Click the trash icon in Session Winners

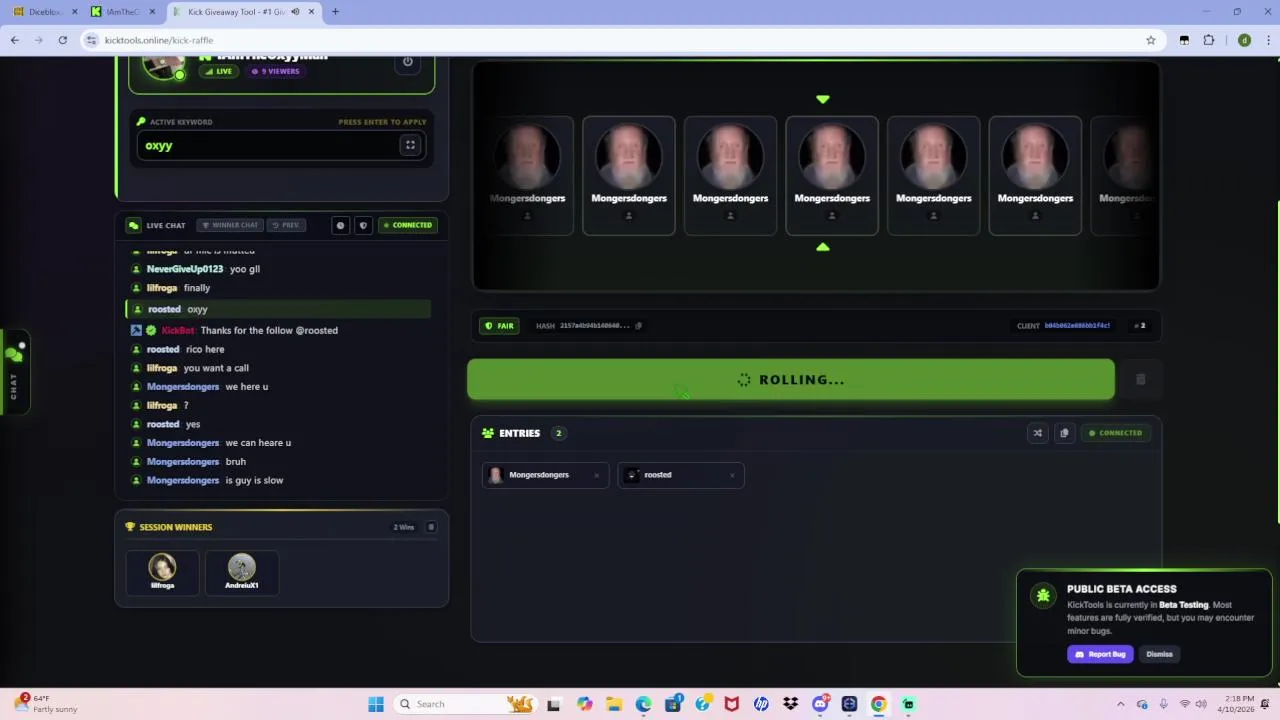click(x=431, y=527)
